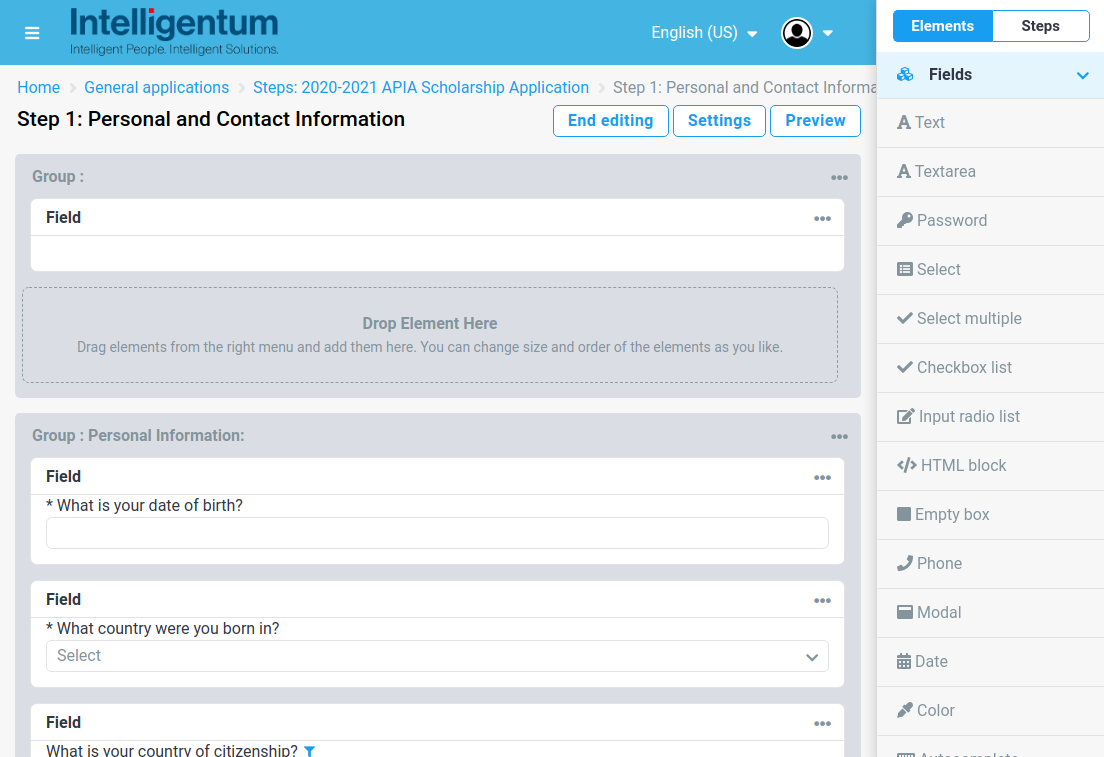
Task: Select the Password element label
Action: (952, 220)
